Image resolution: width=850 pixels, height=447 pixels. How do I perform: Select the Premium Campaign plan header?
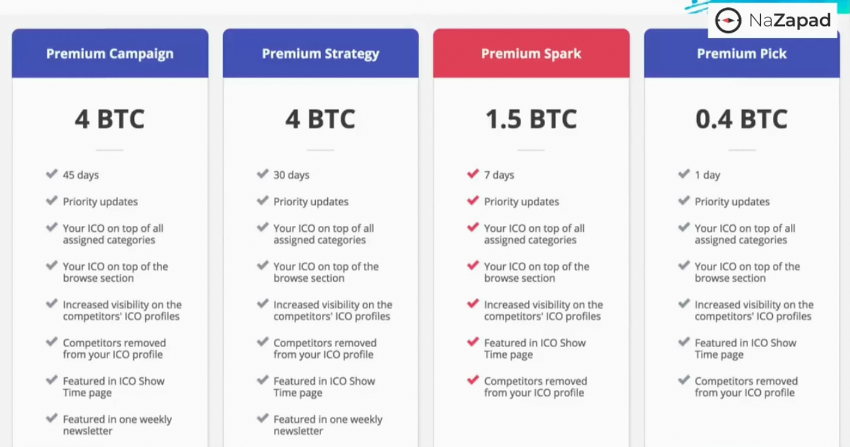(110, 53)
